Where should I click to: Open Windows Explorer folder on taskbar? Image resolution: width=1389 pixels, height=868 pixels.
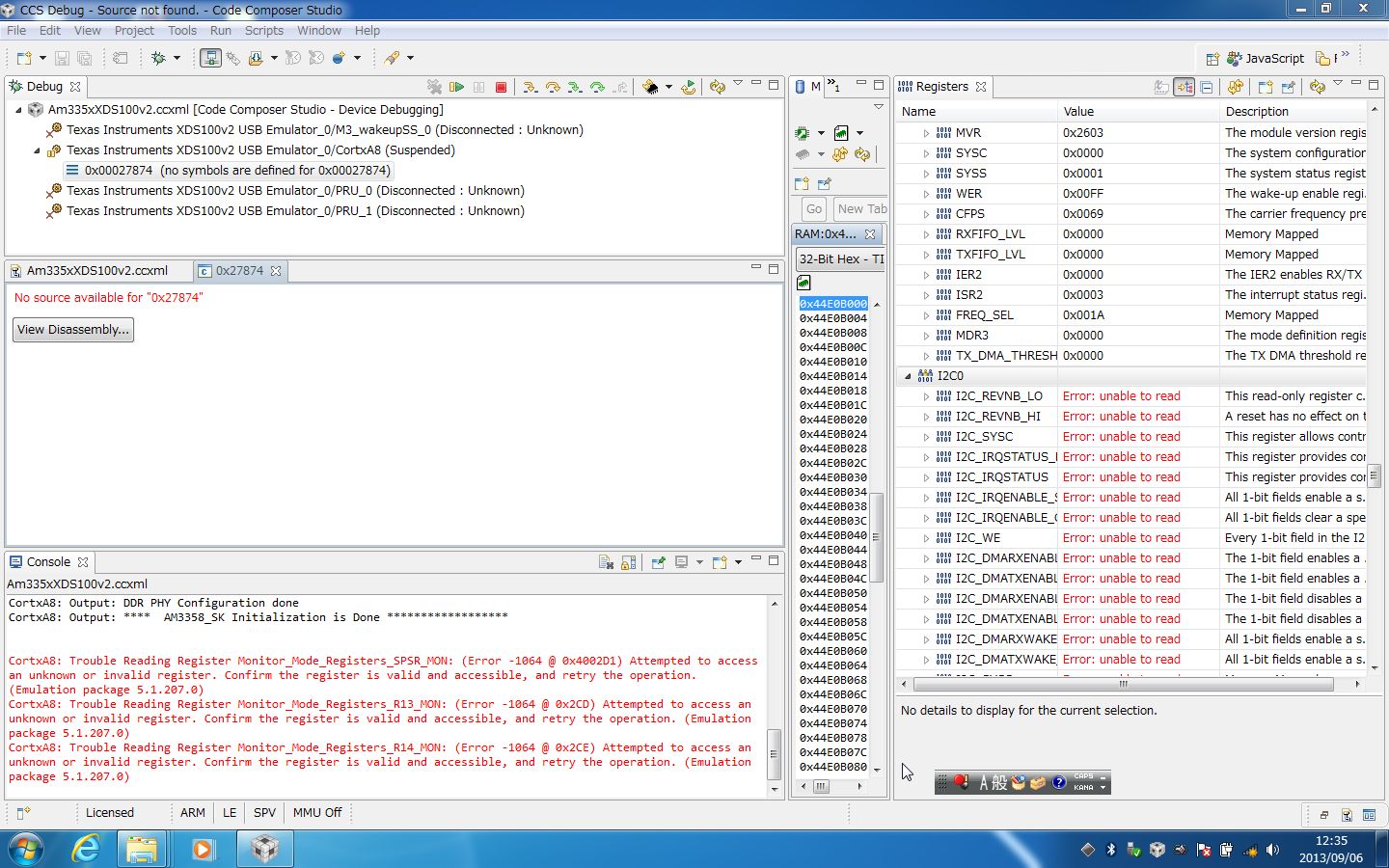[142, 849]
